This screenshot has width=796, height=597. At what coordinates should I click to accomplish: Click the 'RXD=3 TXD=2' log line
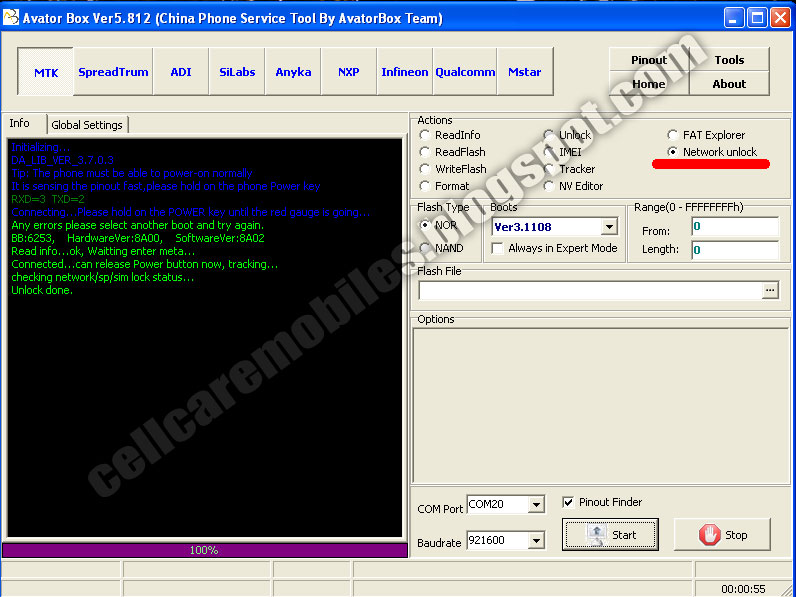[x=48, y=199]
